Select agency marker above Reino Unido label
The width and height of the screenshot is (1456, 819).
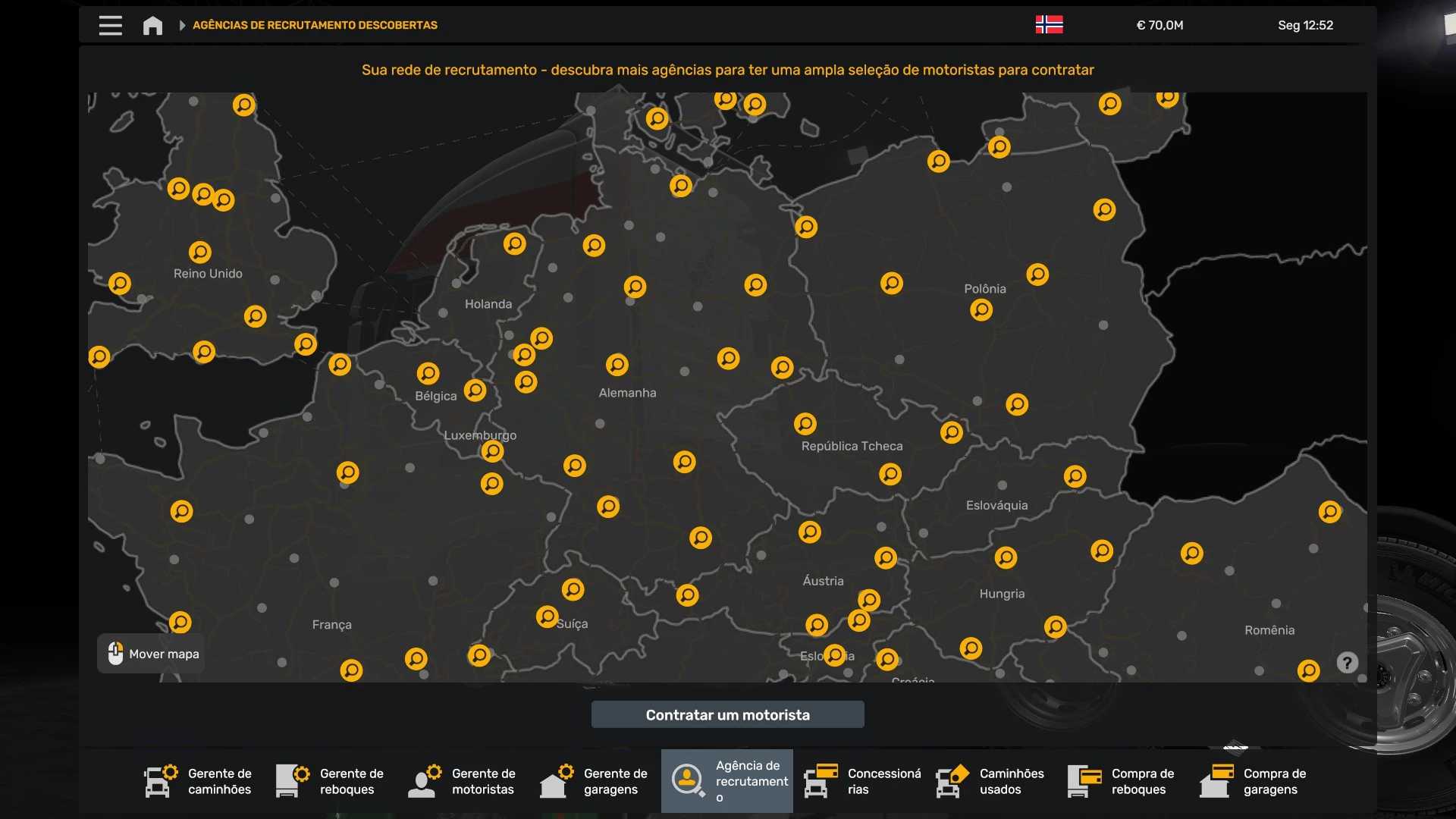point(200,251)
